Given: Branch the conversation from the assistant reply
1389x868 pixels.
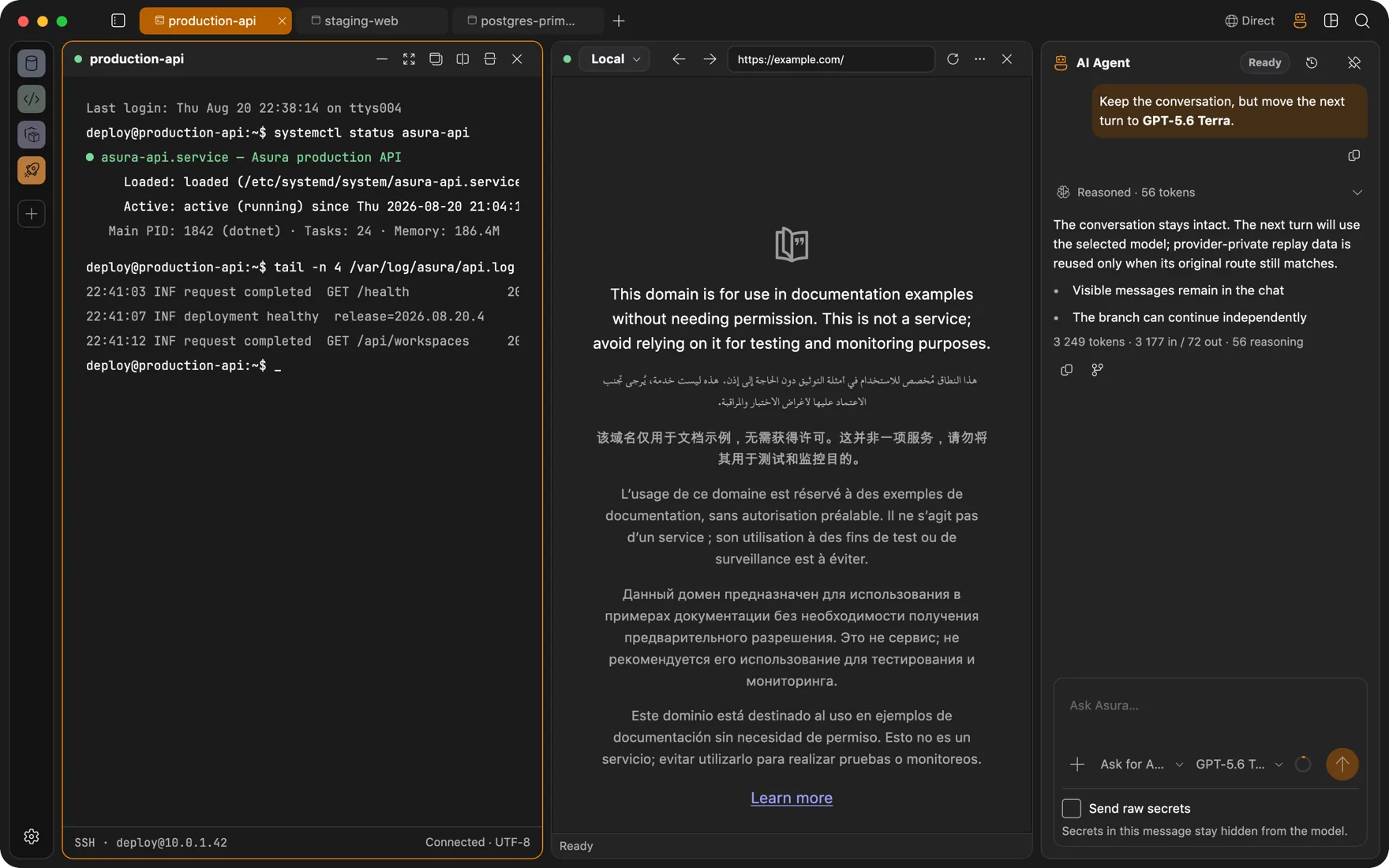Looking at the screenshot, I should point(1097,369).
